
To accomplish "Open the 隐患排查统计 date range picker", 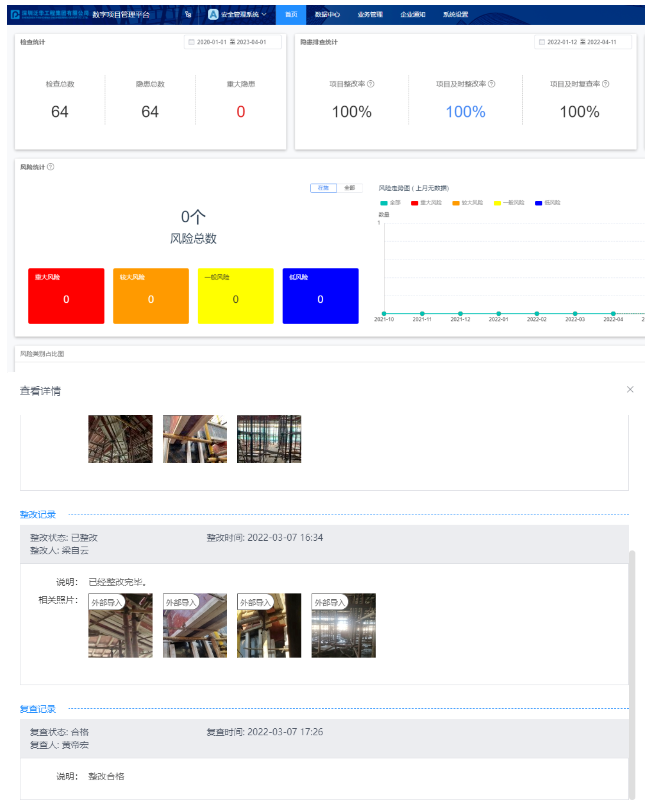I will tap(584, 42).
